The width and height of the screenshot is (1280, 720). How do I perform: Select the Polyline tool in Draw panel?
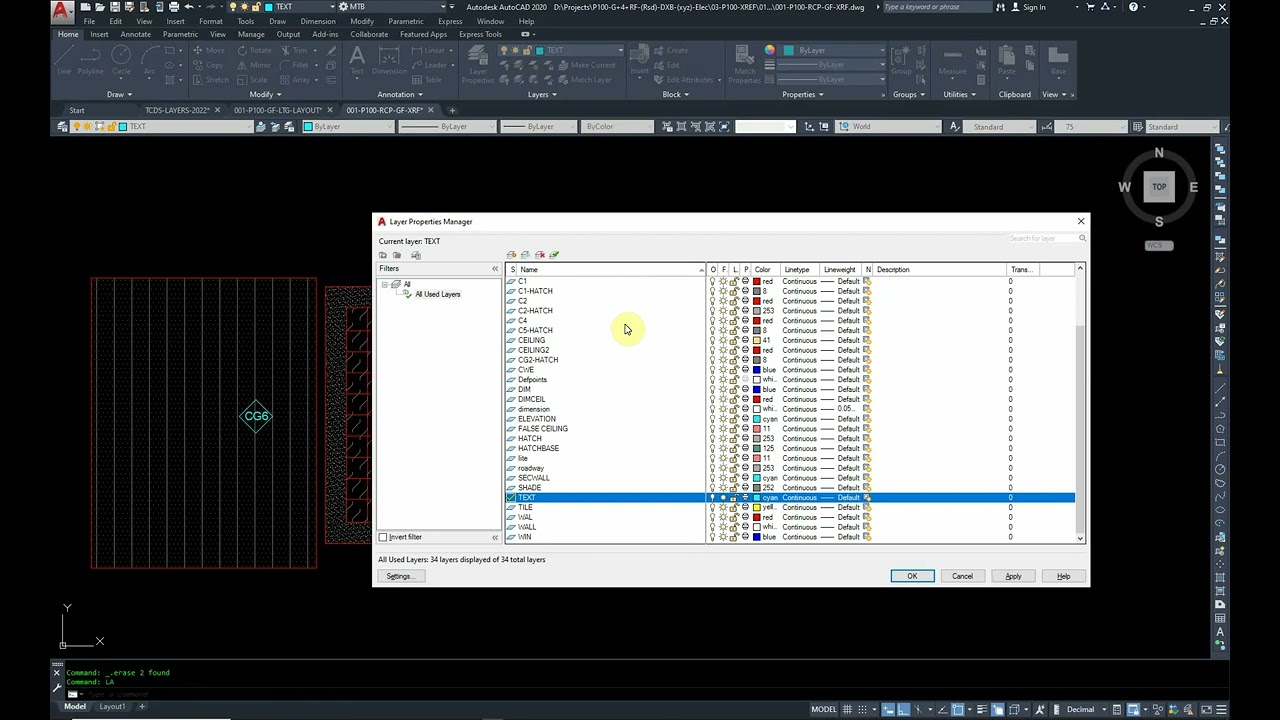tap(91, 60)
